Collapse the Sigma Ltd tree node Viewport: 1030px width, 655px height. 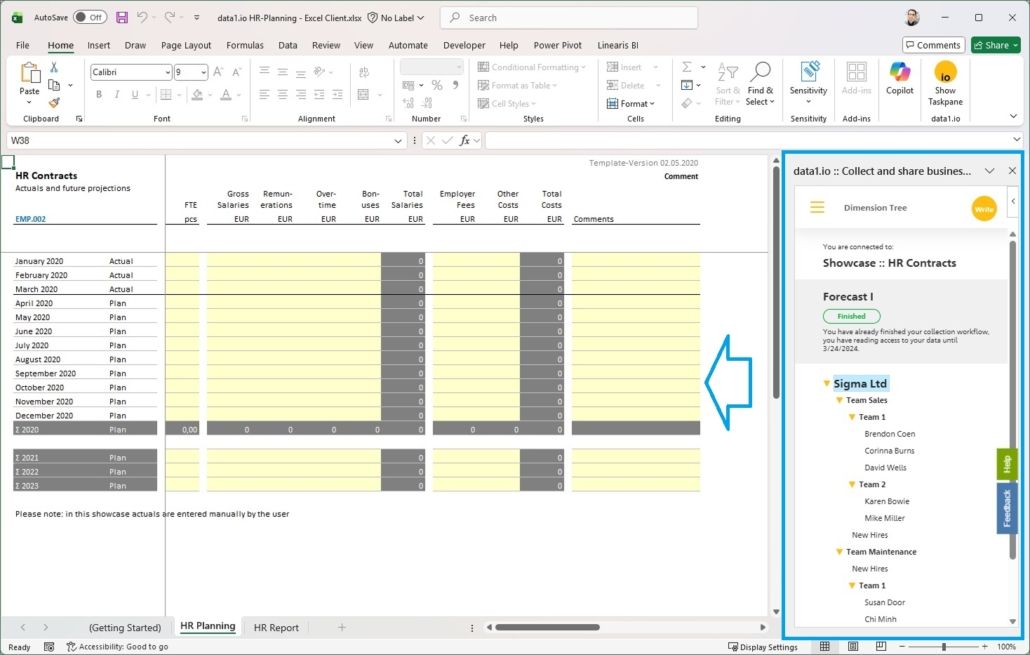(827, 384)
